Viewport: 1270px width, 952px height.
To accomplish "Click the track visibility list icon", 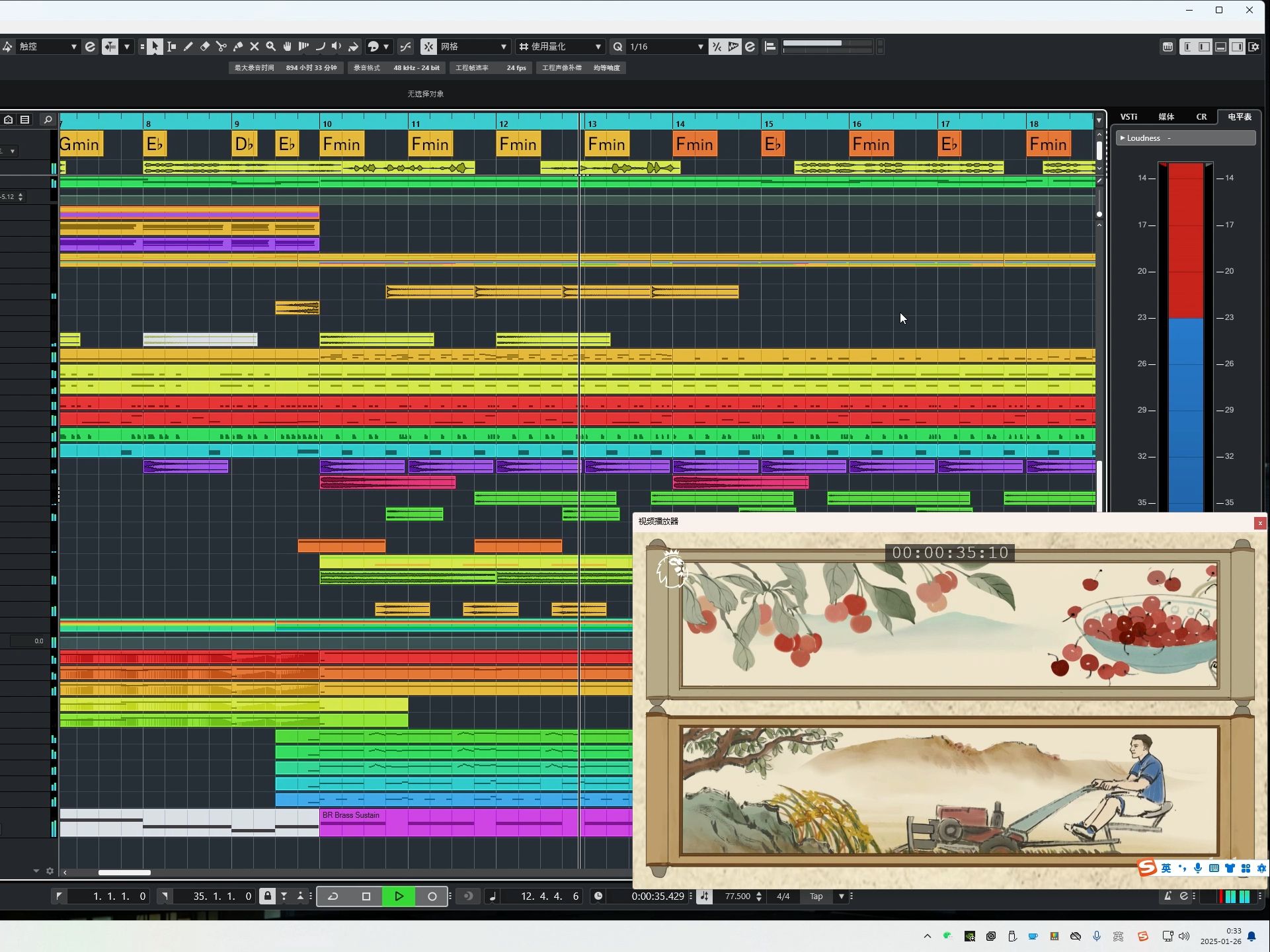I will point(25,120).
